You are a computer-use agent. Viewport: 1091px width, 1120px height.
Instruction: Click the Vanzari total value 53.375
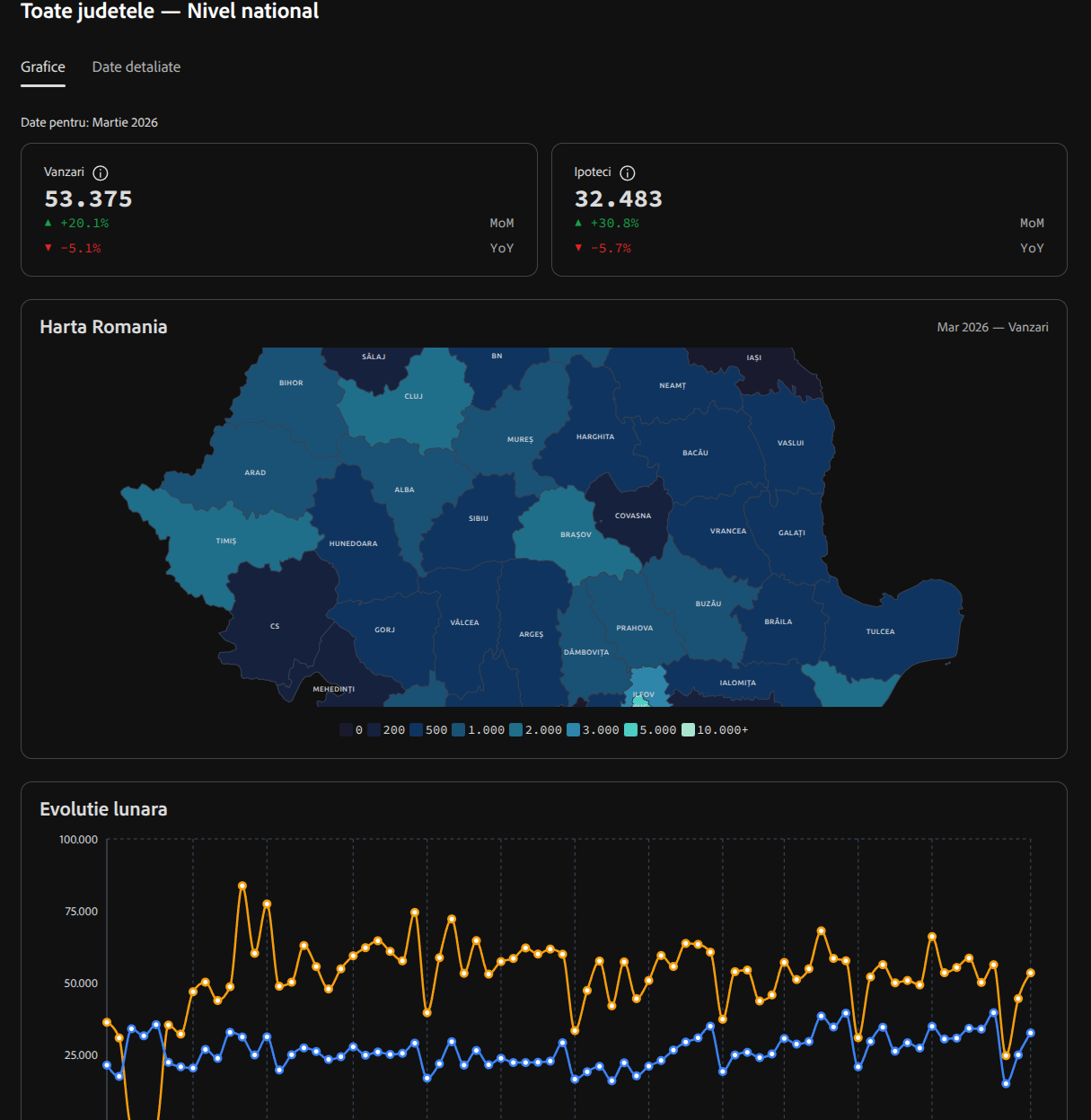89,199
